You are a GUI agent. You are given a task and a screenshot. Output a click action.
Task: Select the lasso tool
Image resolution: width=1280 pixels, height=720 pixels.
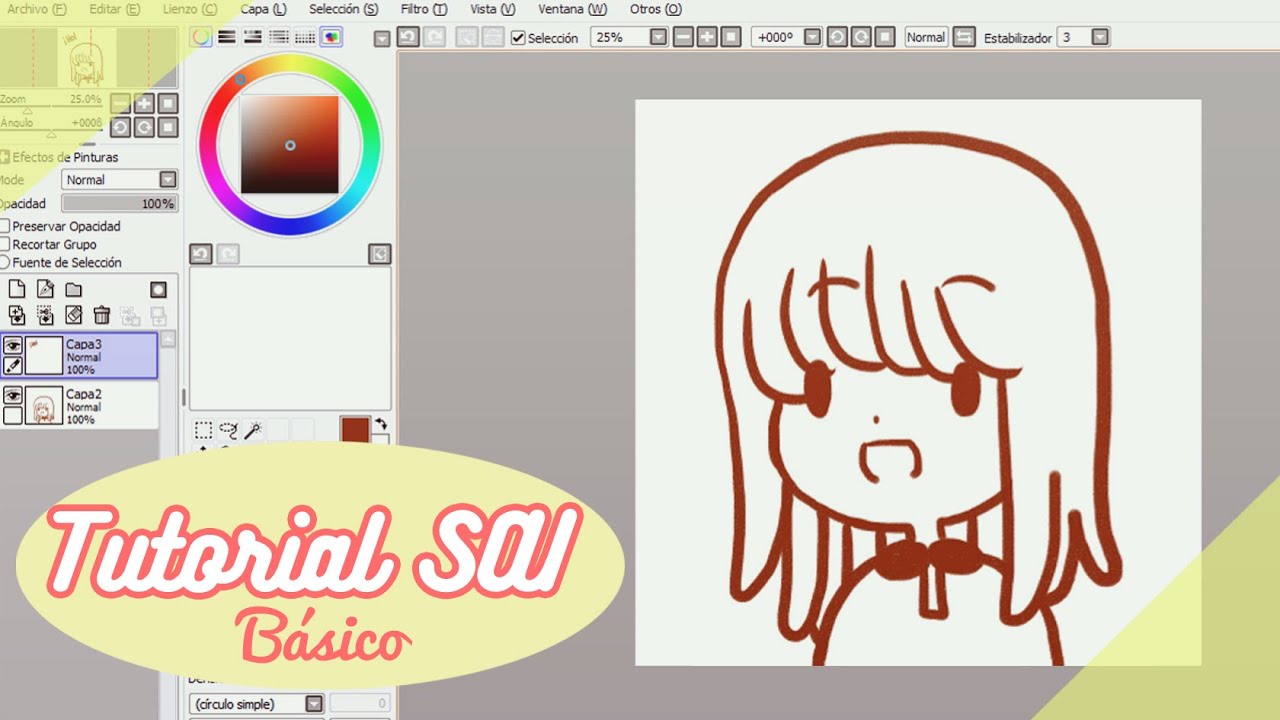pyautogui.click(x=228, y=430)
